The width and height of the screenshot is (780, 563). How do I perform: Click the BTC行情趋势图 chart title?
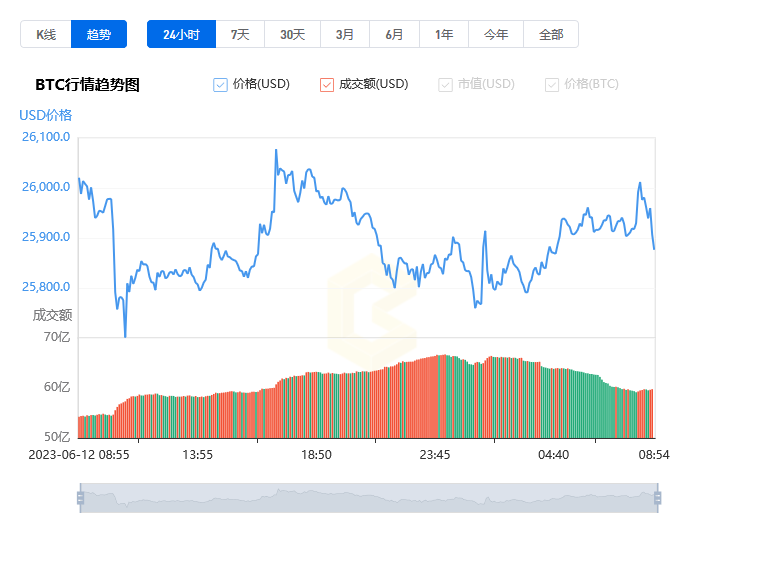pos(87,85)
